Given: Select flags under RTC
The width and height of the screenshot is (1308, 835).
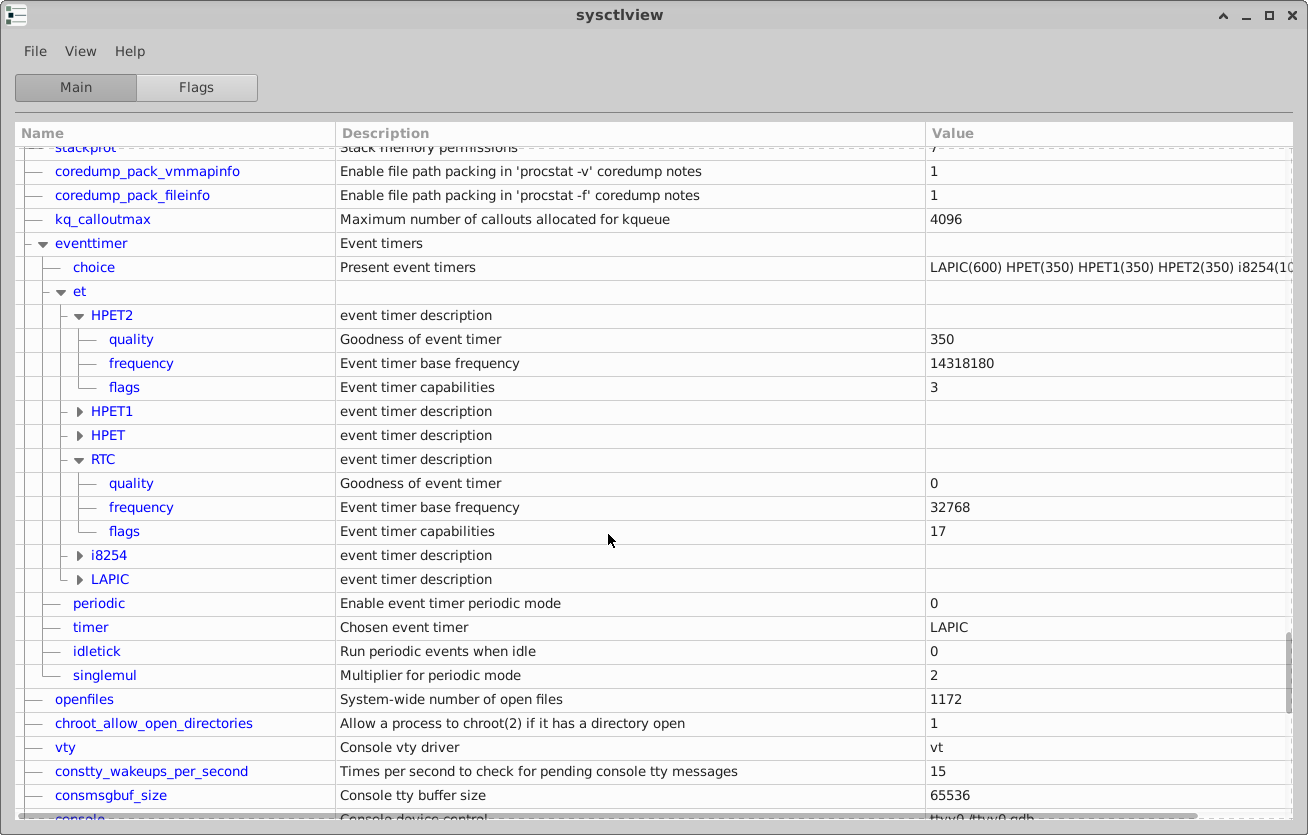Looking at the screenshot, I should (124, 532).
